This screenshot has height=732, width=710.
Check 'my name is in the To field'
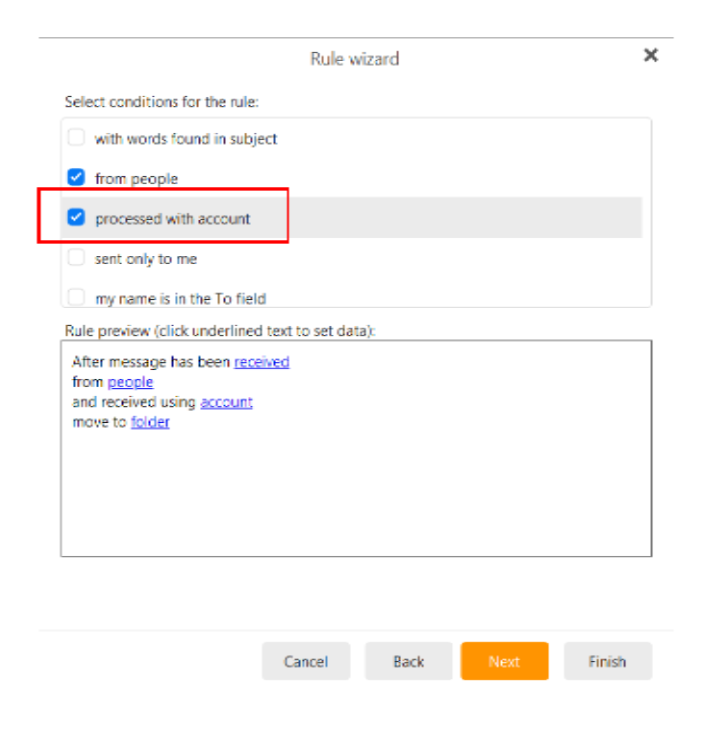76,297
